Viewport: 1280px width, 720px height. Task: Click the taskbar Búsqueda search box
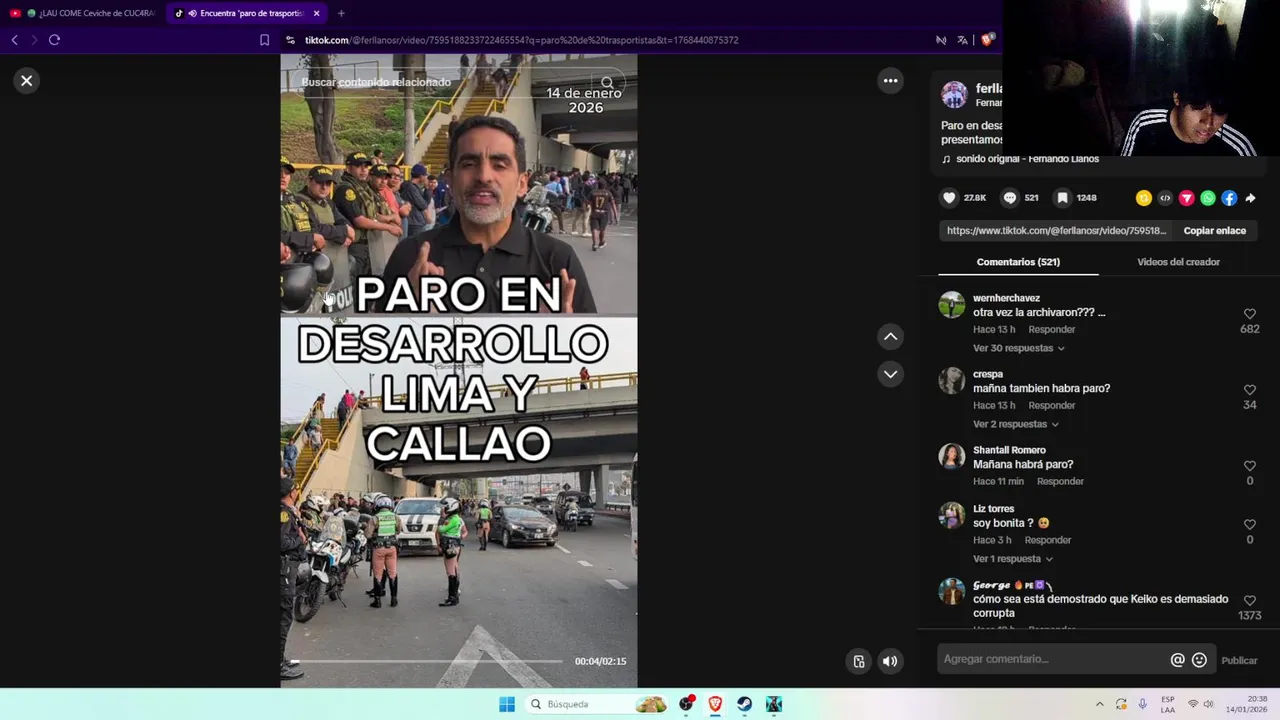click(x=597, y=704)
